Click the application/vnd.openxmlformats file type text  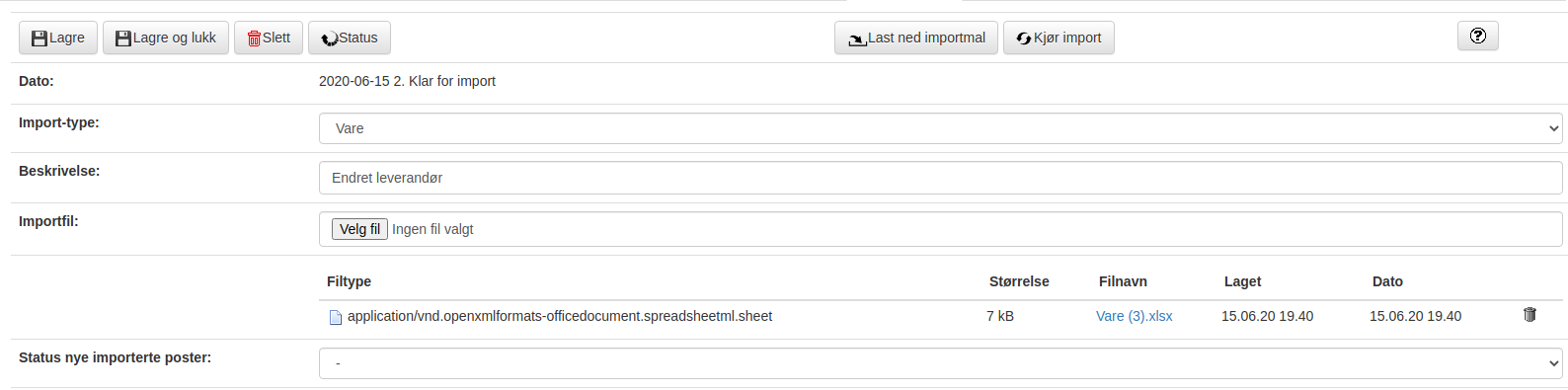tap(560, 316)
